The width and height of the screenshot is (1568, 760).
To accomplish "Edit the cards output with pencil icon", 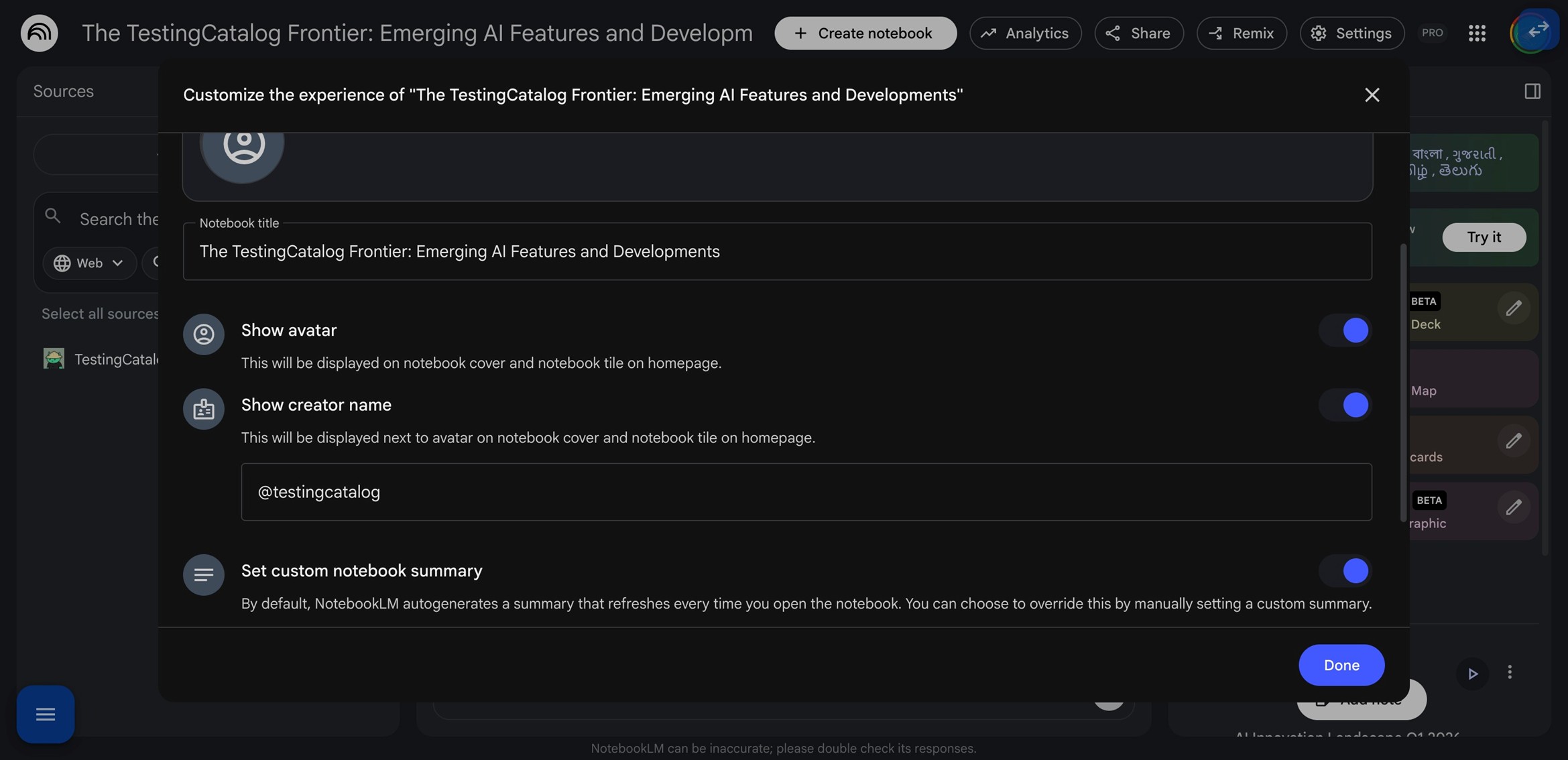I will [1514, 441].
